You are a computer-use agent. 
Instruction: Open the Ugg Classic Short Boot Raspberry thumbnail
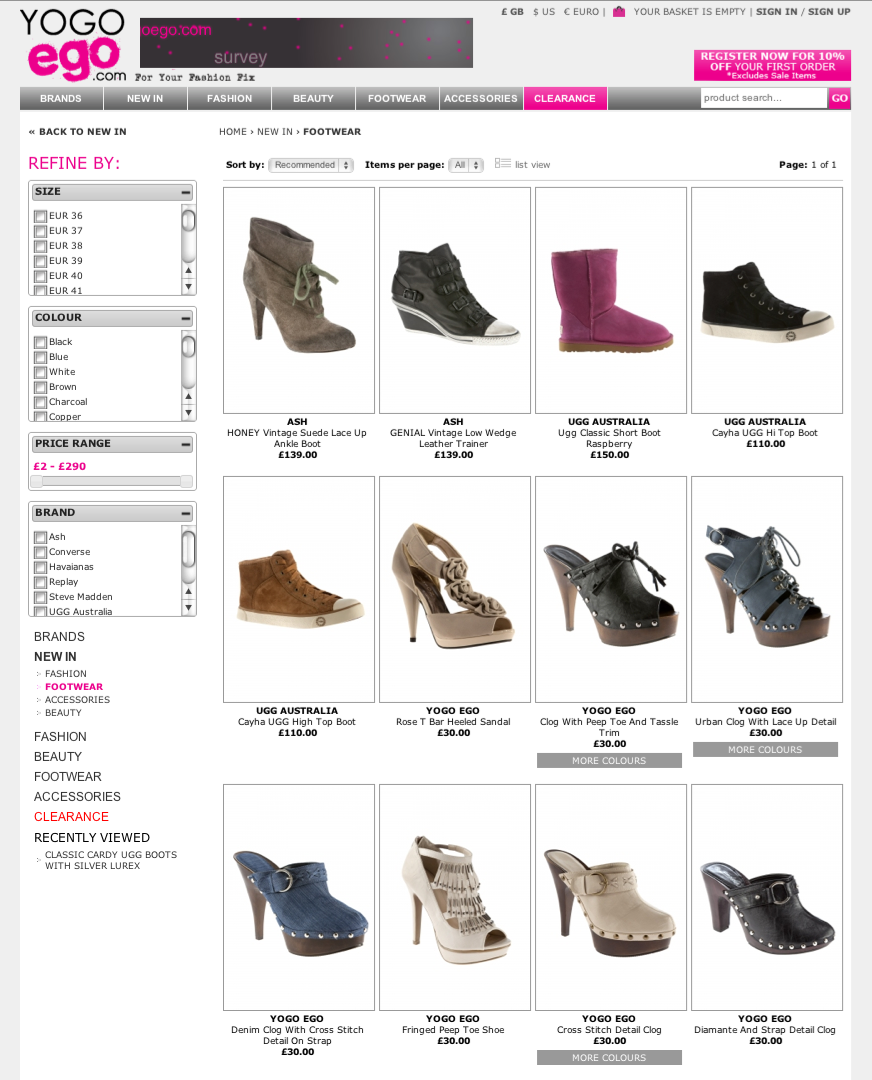coord(611,300)
